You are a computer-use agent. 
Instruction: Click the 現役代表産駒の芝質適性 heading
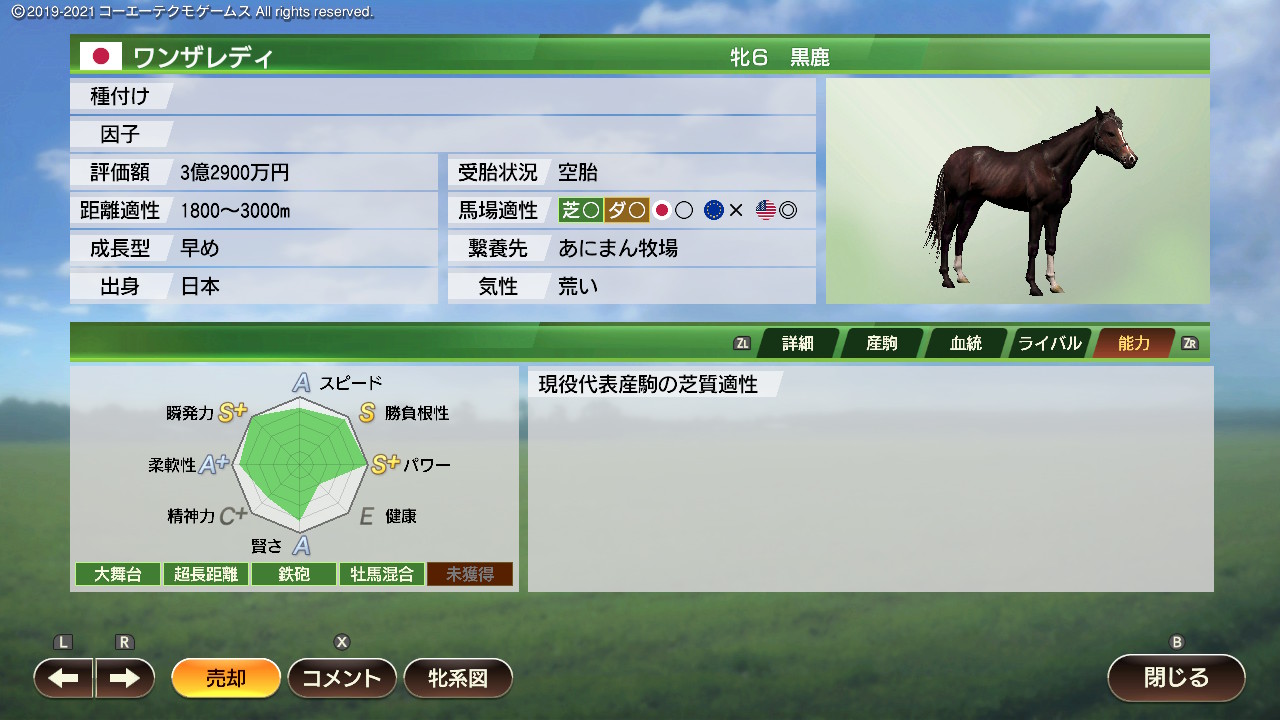pyautogui.click(x=648, y=384)
